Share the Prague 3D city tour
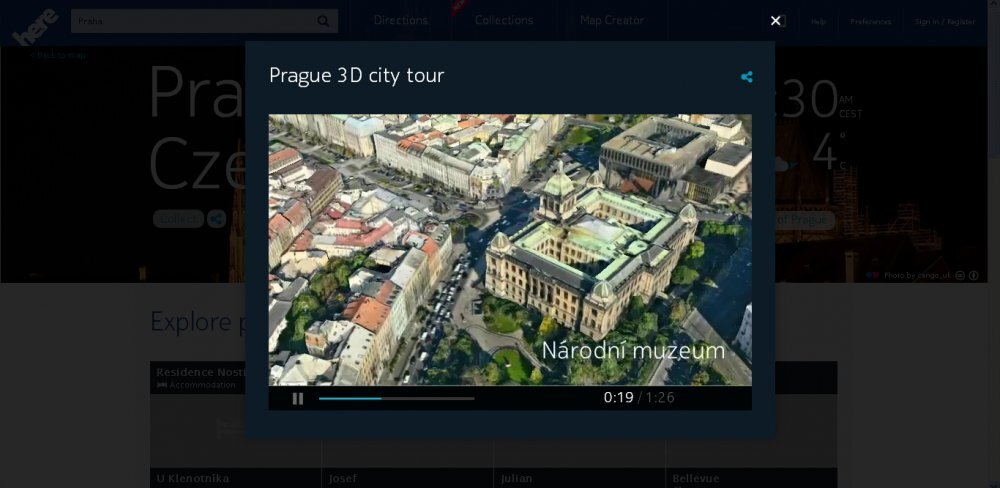The height and width of the screenshot is (488, 1000). click(746, 77)
